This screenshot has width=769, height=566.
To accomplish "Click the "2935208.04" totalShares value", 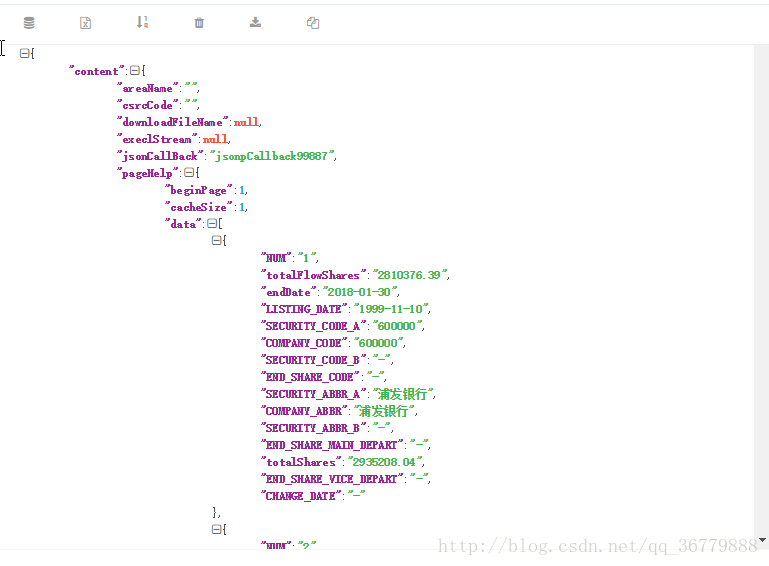I will coord(386,462).
